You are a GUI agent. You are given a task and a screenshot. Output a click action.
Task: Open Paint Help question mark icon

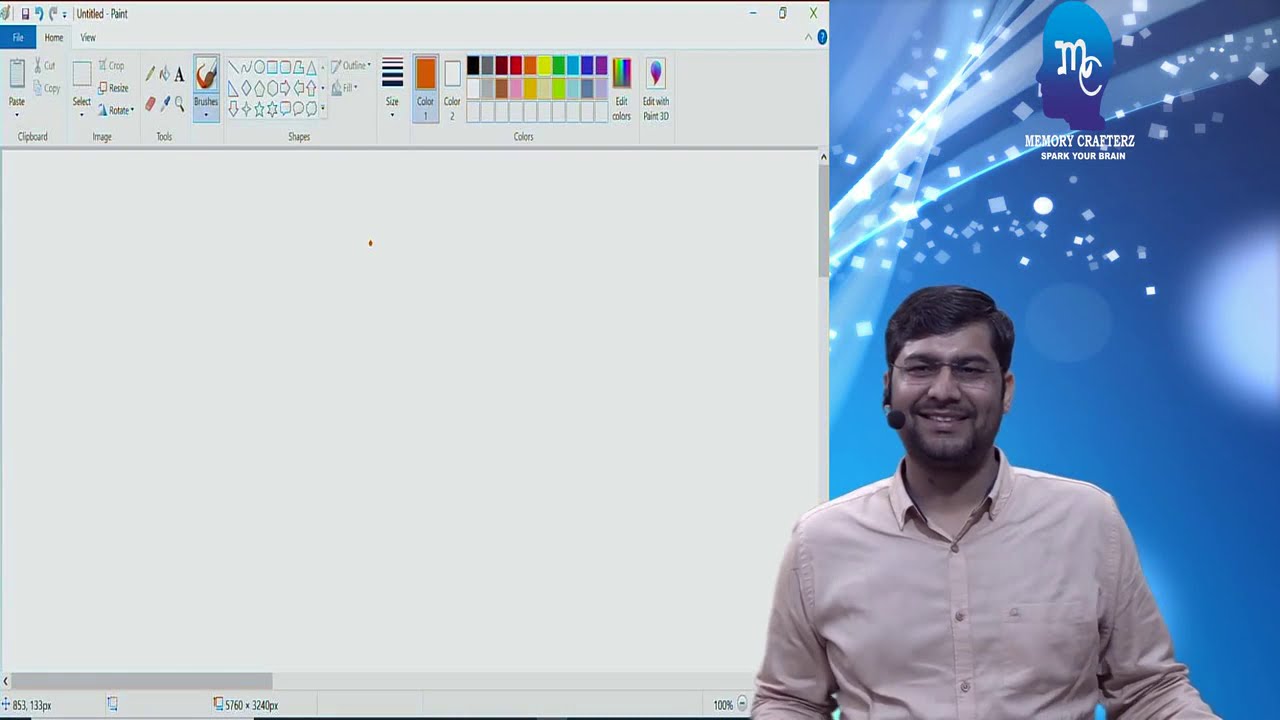[822, 37]
